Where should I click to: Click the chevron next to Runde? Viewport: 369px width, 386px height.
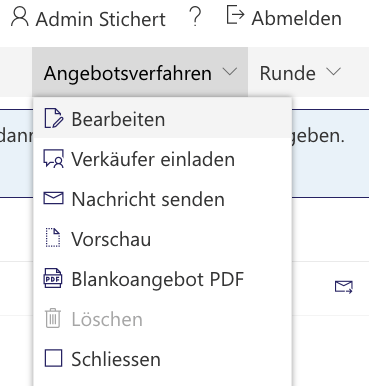pos(334,71)
